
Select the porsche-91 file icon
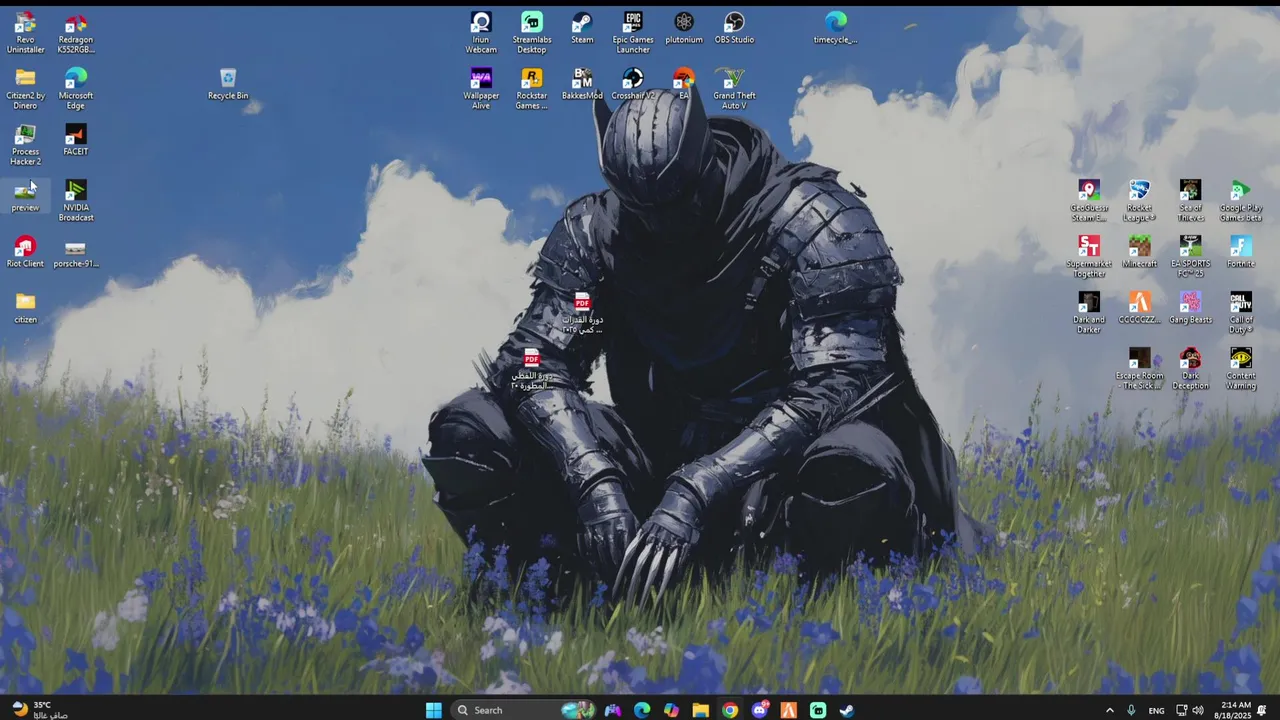tap(76, 252)
